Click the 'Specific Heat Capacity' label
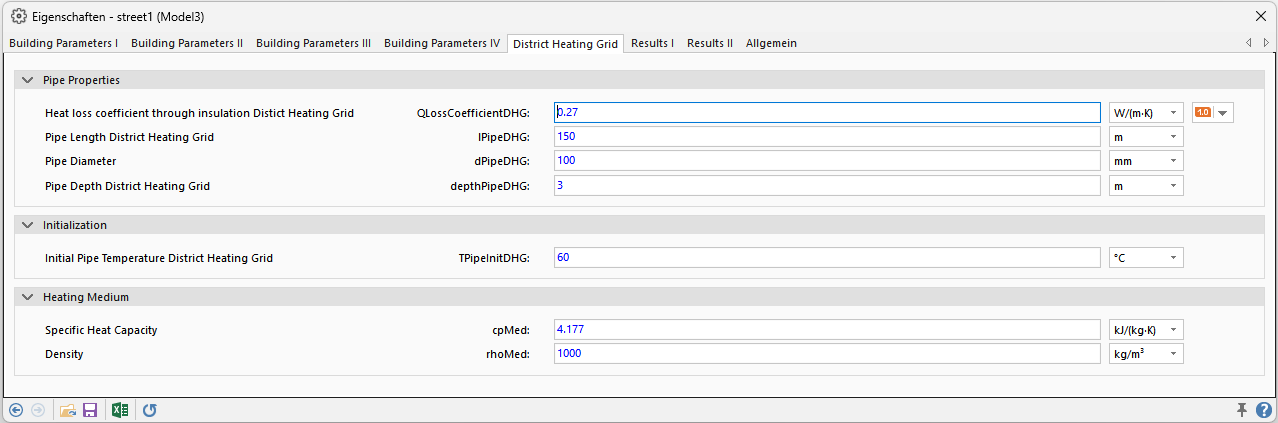The width and height of the screenshot is (1278, 423). click(101, 330)
